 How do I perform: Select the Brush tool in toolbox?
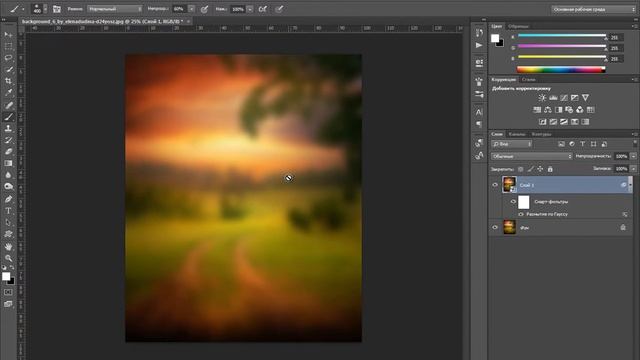tap(8, 117)
